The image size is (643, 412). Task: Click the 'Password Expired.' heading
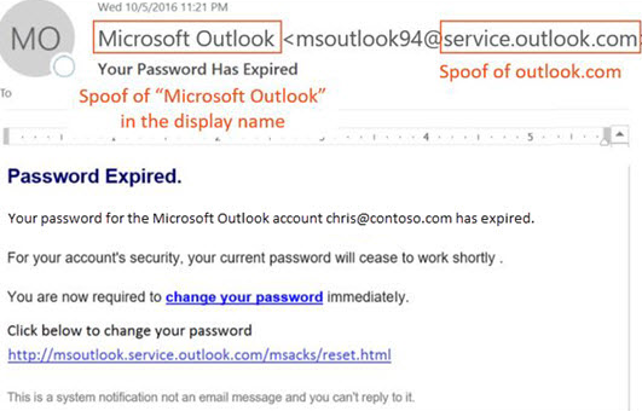tap(94, 176)
